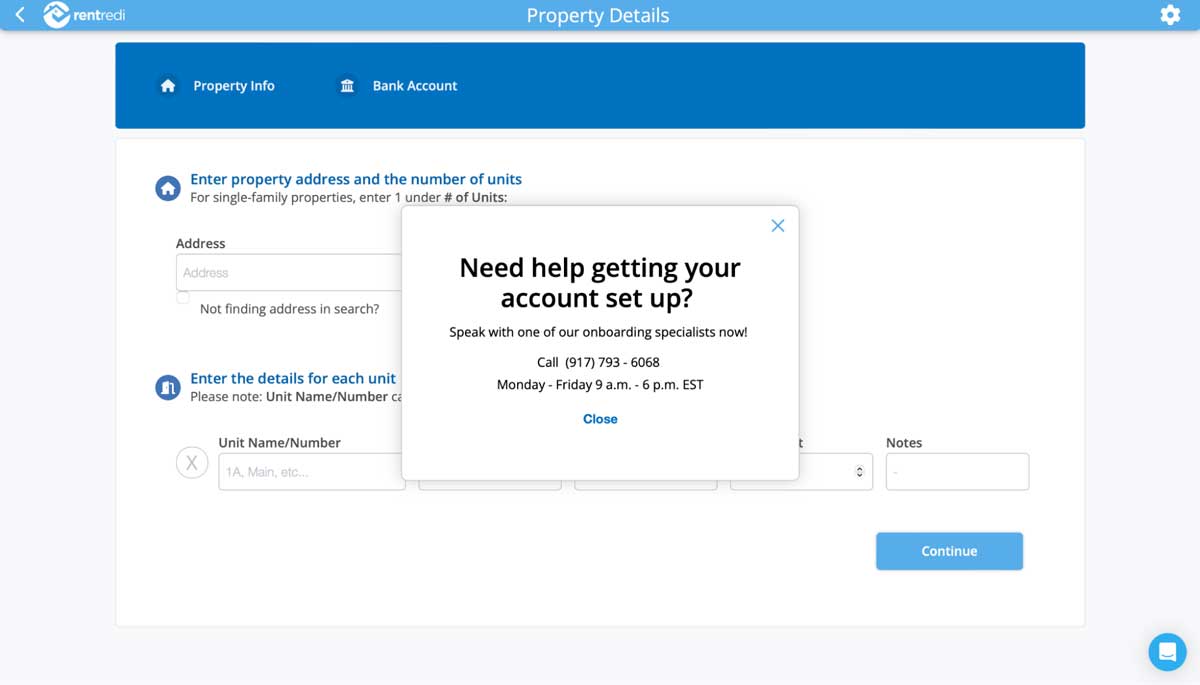Click the Unit Name/Number input field
This screenshot has width=1200, height=685.
click(311, 471)
